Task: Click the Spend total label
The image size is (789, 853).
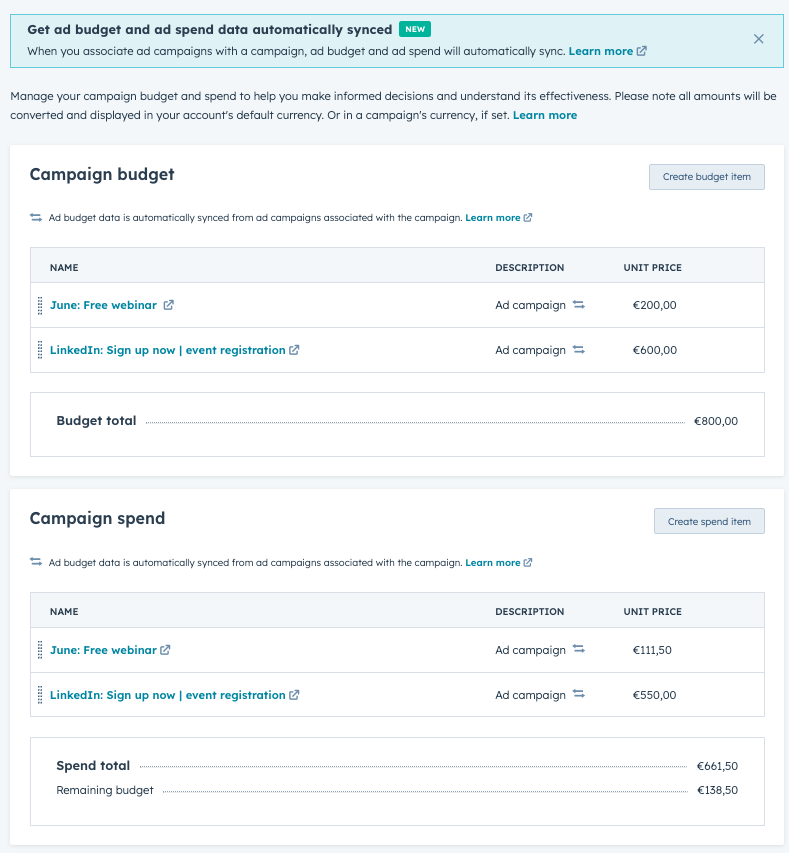Action: [x=93, y=765]
